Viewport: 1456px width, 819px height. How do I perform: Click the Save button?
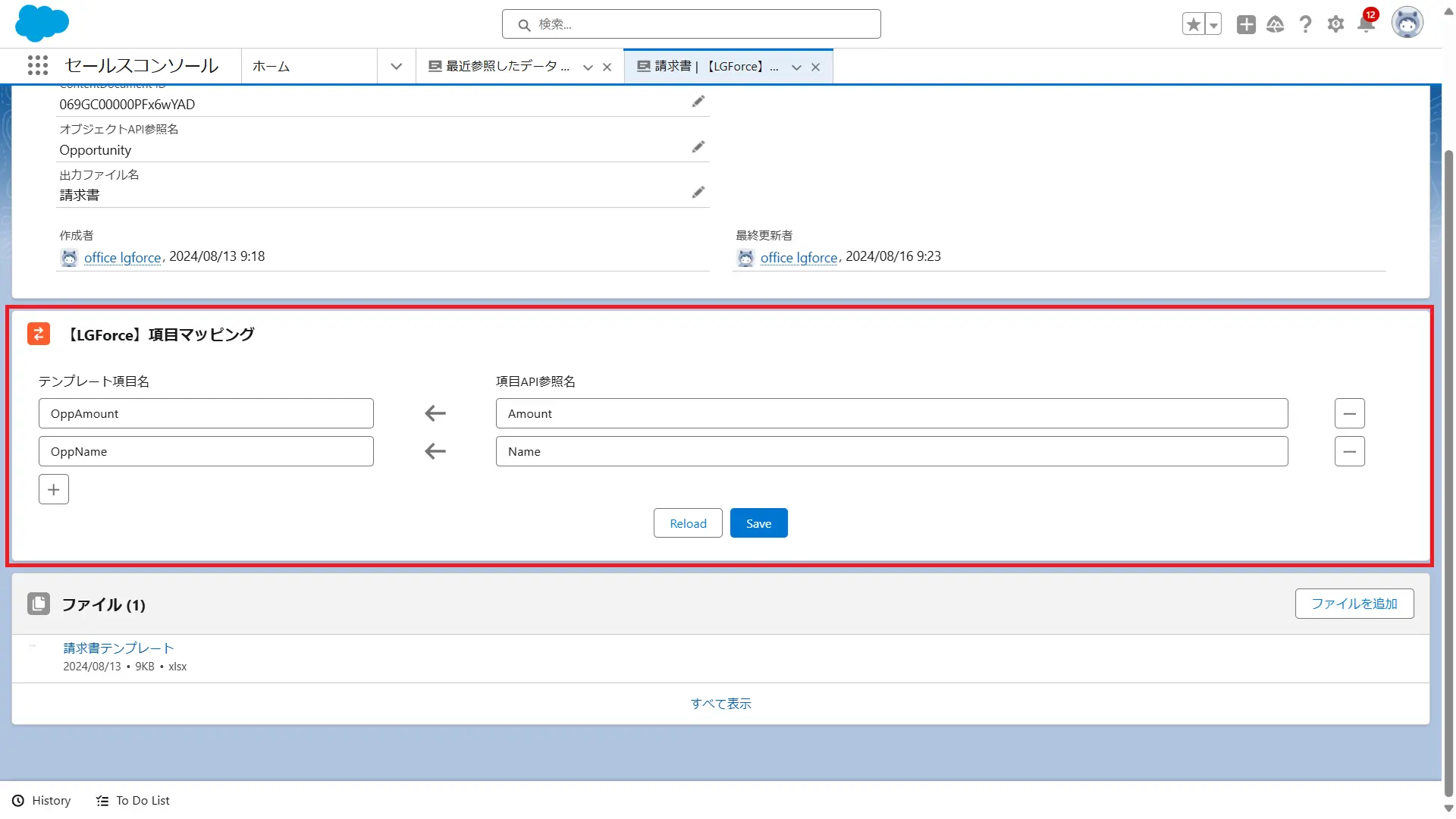coord(758,523)
